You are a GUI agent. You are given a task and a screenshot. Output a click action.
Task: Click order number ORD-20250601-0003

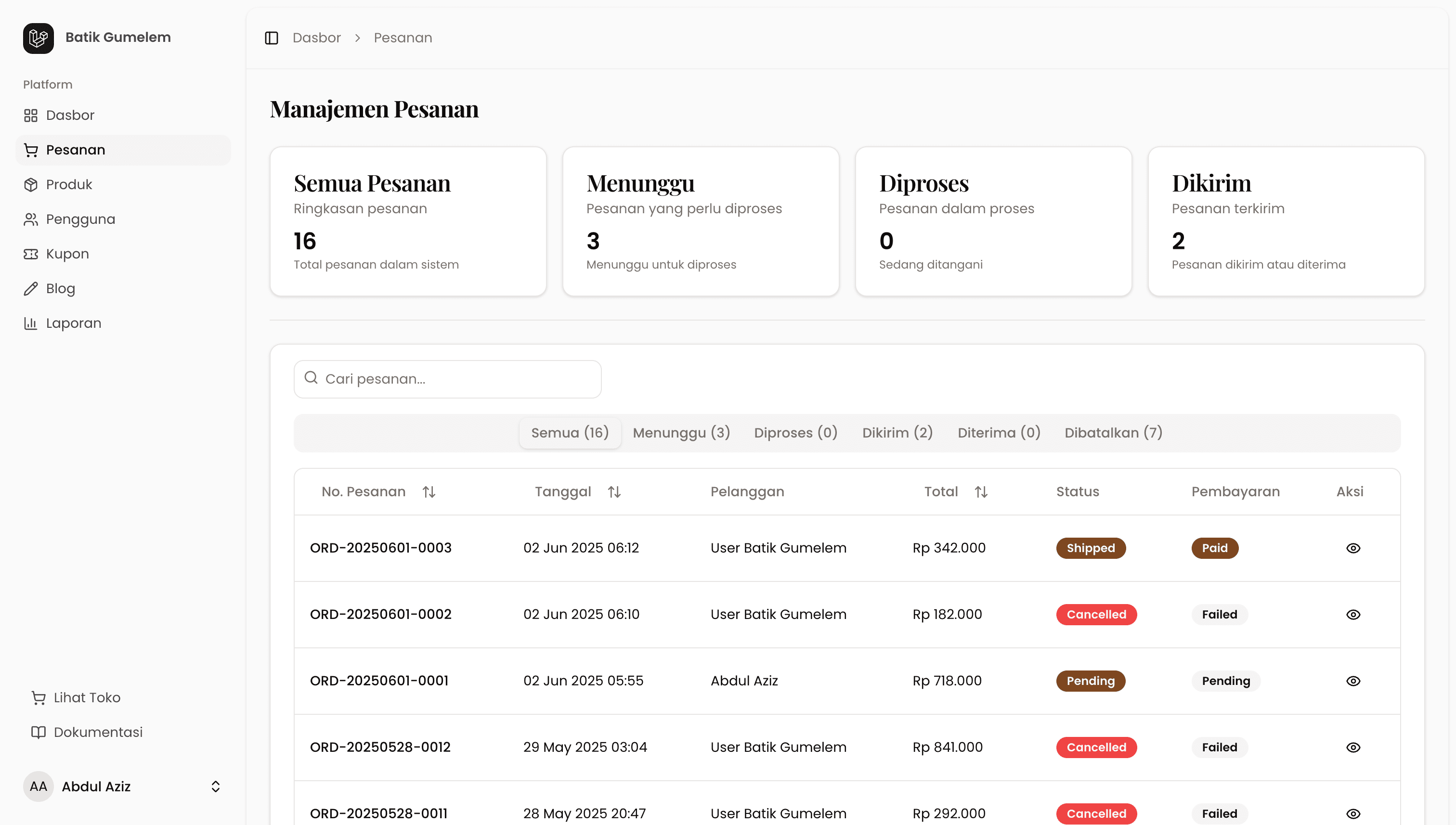coord(381,548)
